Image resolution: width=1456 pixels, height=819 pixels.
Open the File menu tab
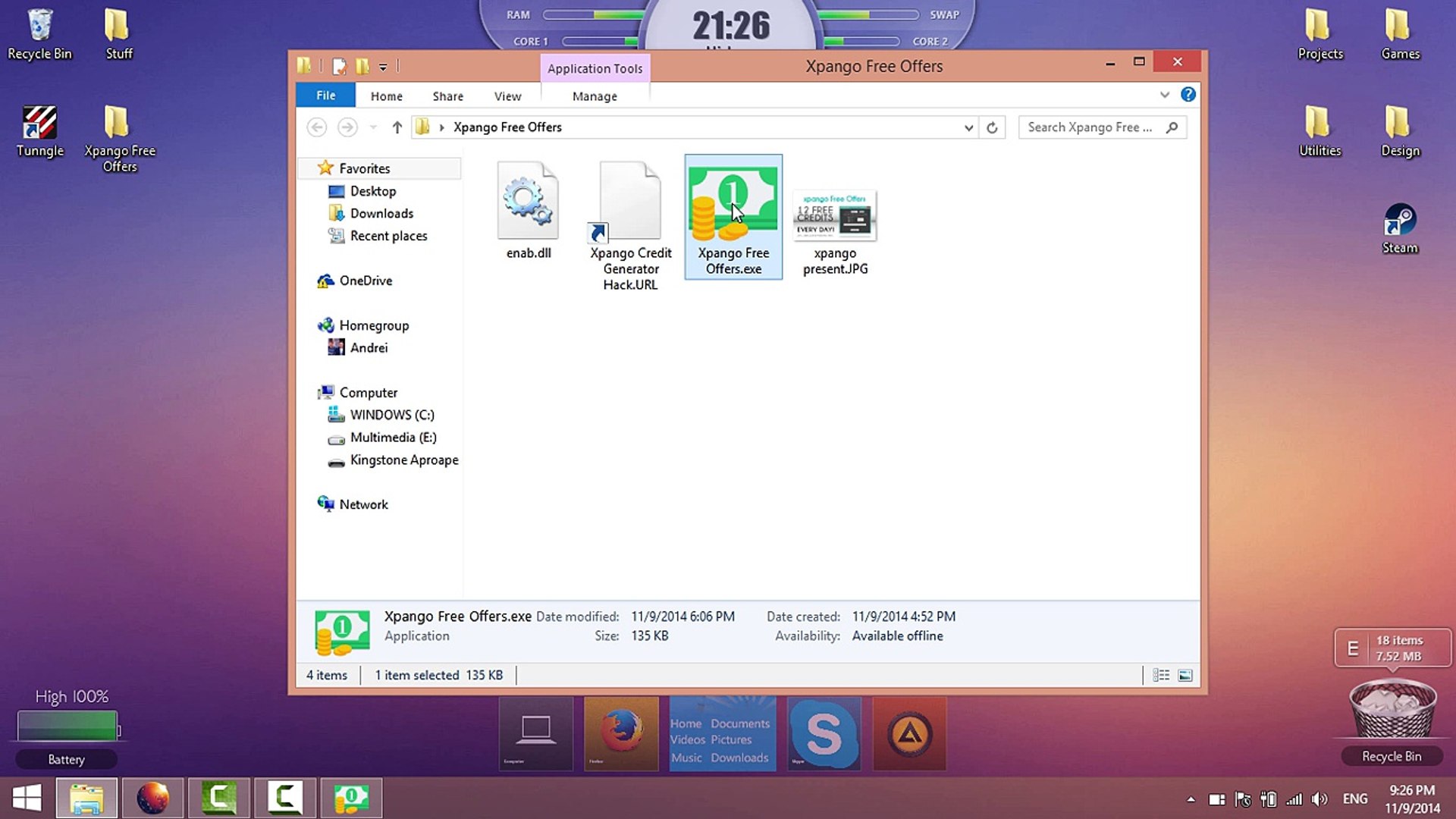(x=326, y=96)
